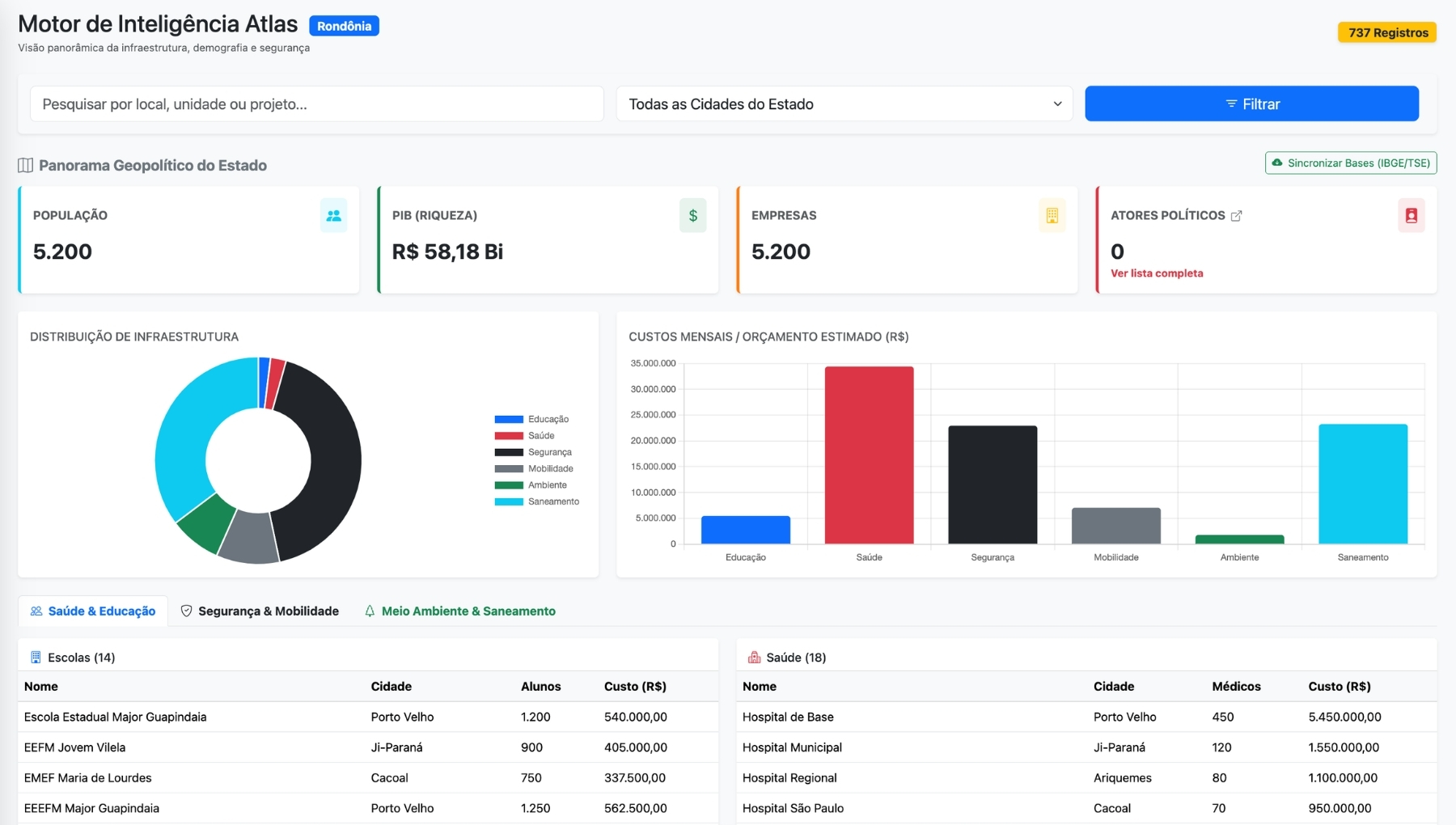Select Hospital de Base row

pos(1086,717)
